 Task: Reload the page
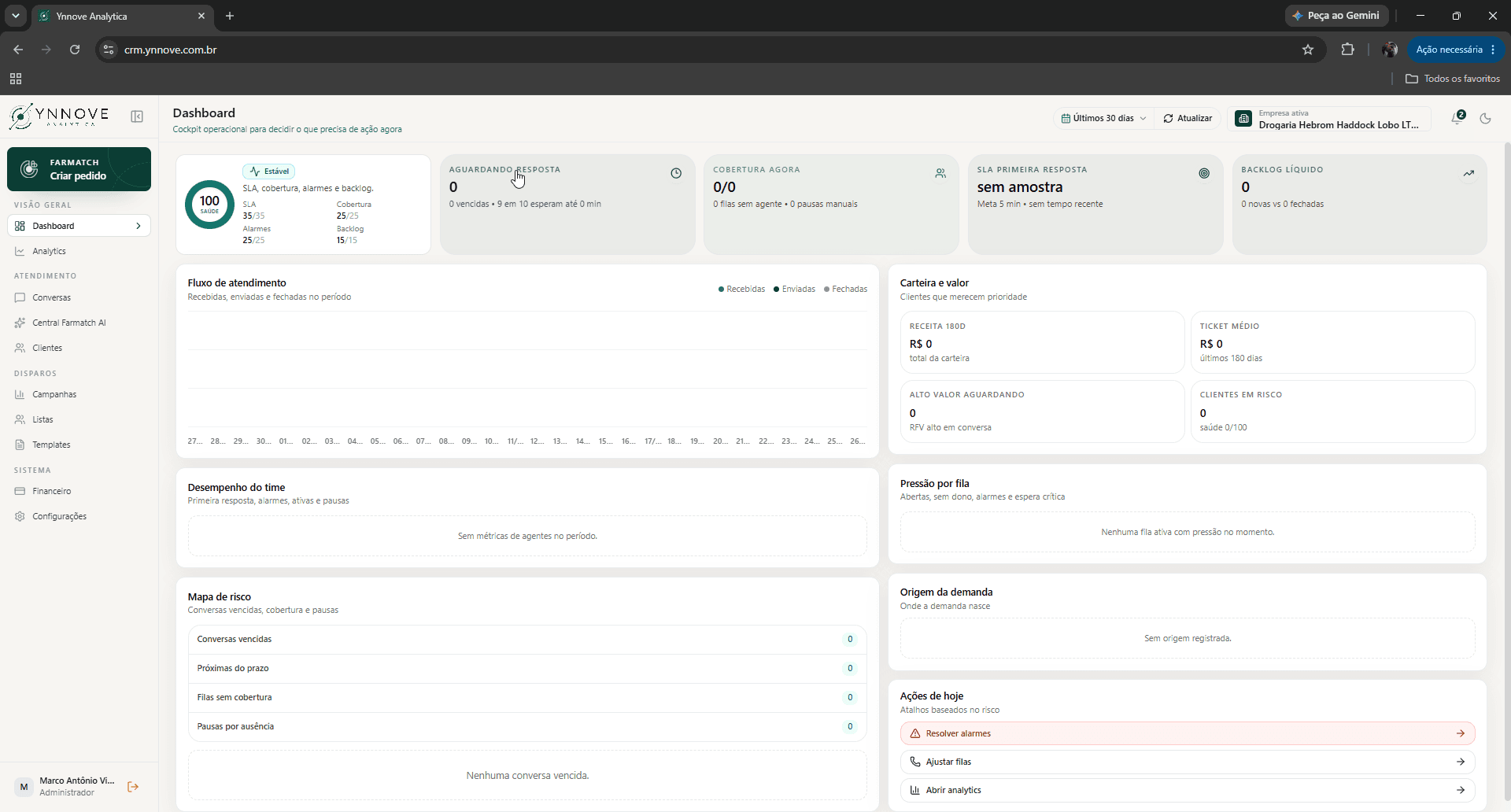[75, 50]
